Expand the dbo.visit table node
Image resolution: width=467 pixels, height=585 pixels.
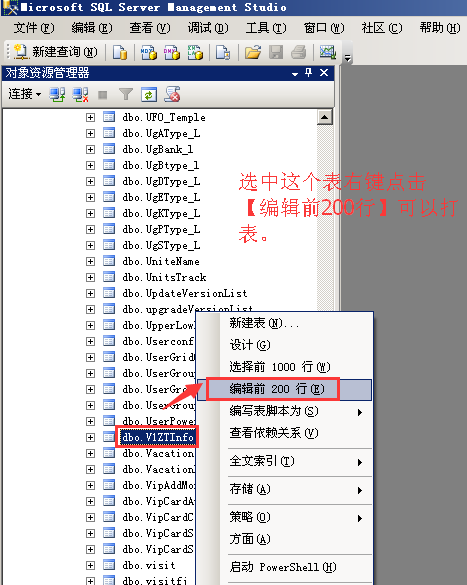tap(90, 566)
